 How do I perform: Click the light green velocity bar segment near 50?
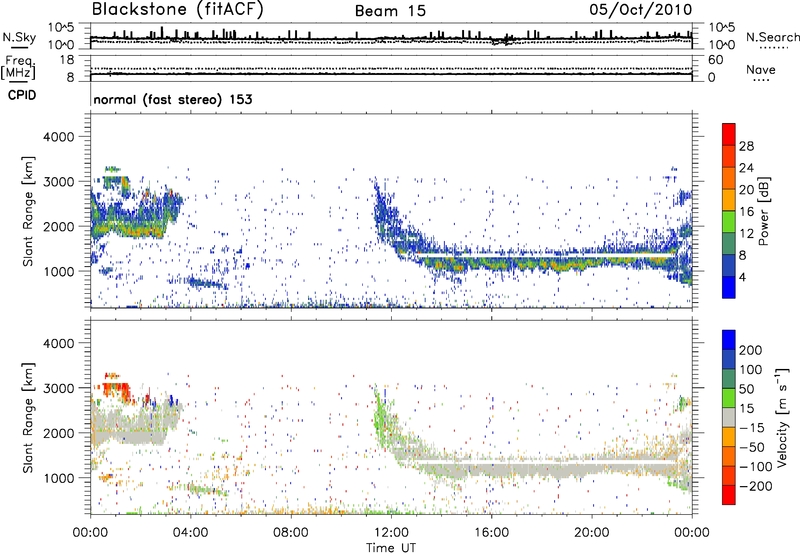coord(729,399)
